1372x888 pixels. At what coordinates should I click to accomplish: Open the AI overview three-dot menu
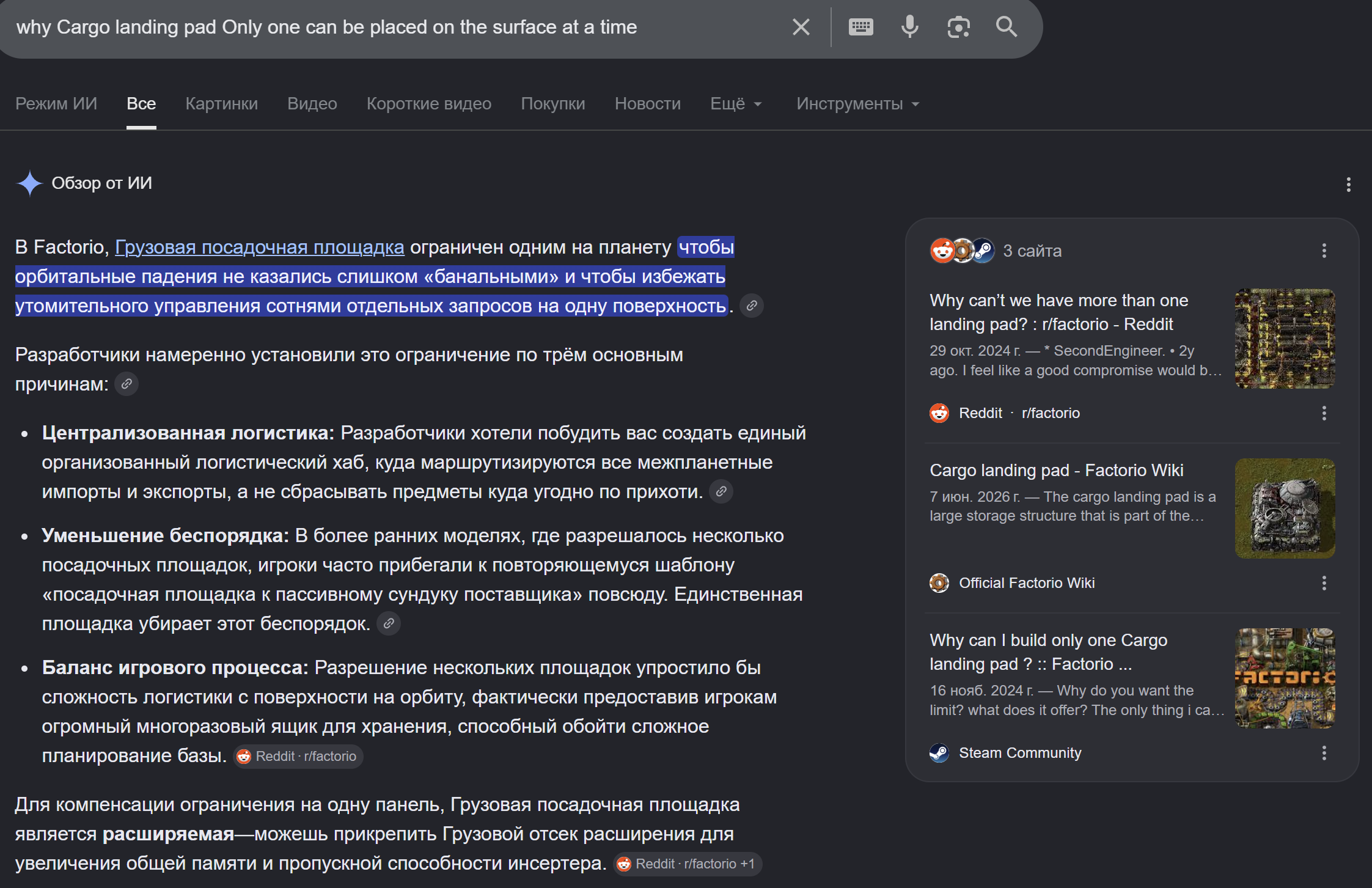click(1348, 185)
